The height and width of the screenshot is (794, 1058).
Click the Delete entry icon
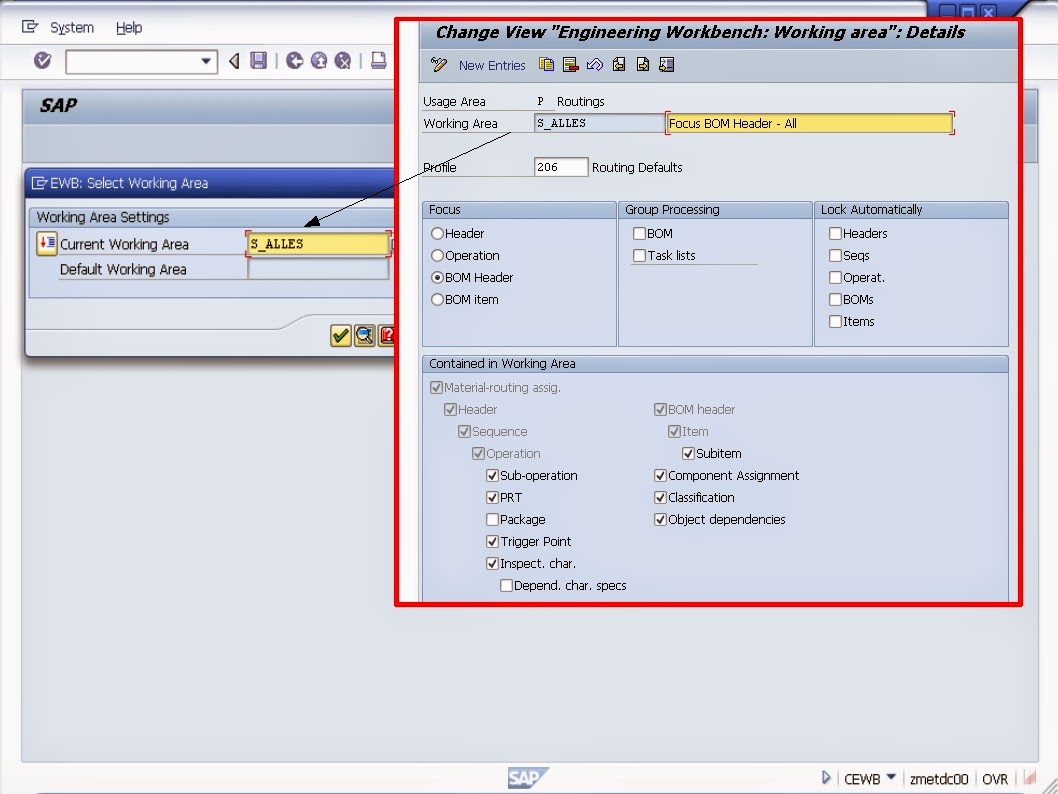click(x=570, y=65)
